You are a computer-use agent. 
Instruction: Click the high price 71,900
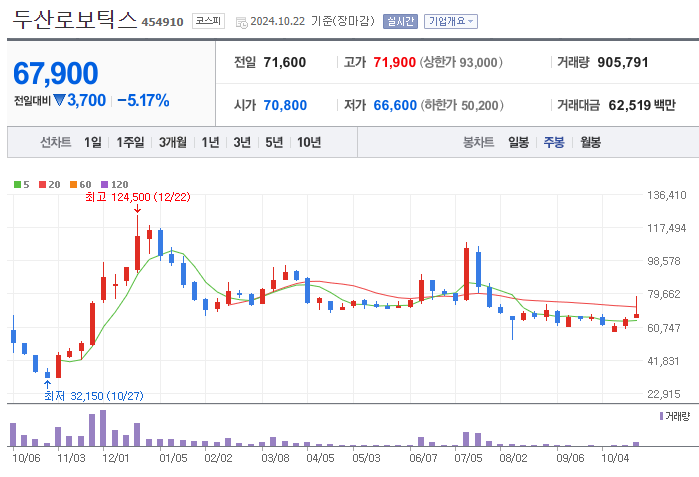click(x=395, y=62)
